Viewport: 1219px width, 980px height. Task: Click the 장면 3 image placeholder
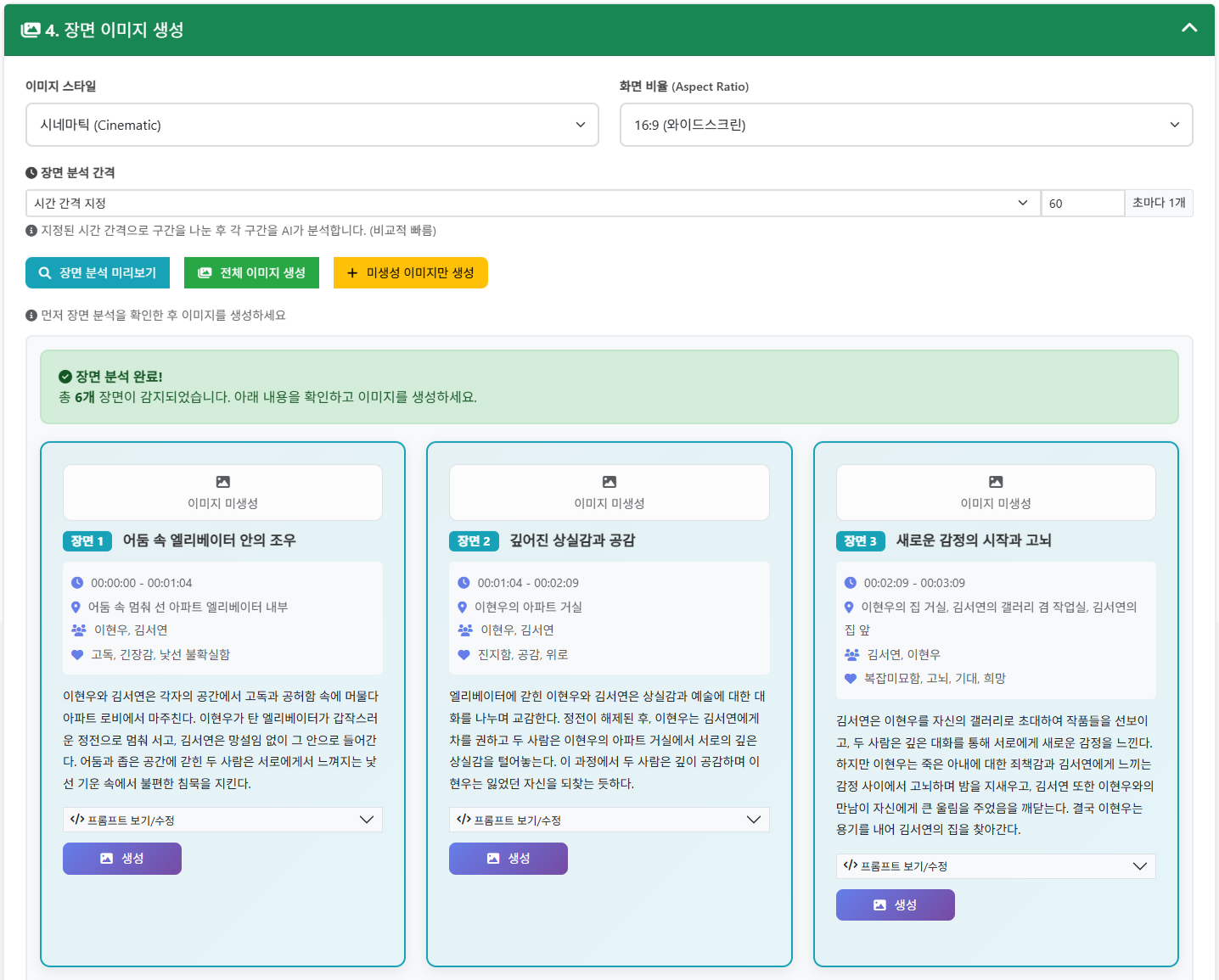996,492
